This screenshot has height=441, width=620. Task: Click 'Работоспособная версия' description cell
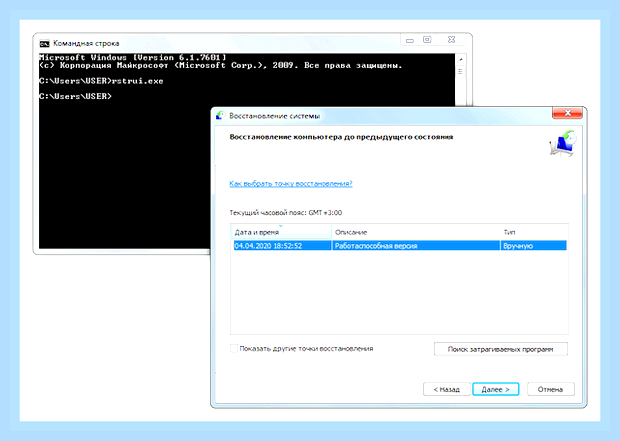click(416, 246)
